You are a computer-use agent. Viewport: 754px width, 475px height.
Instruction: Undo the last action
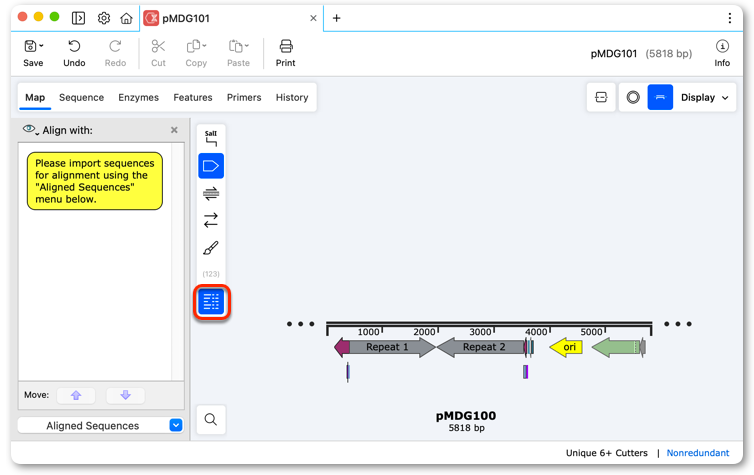click(74, 53)
